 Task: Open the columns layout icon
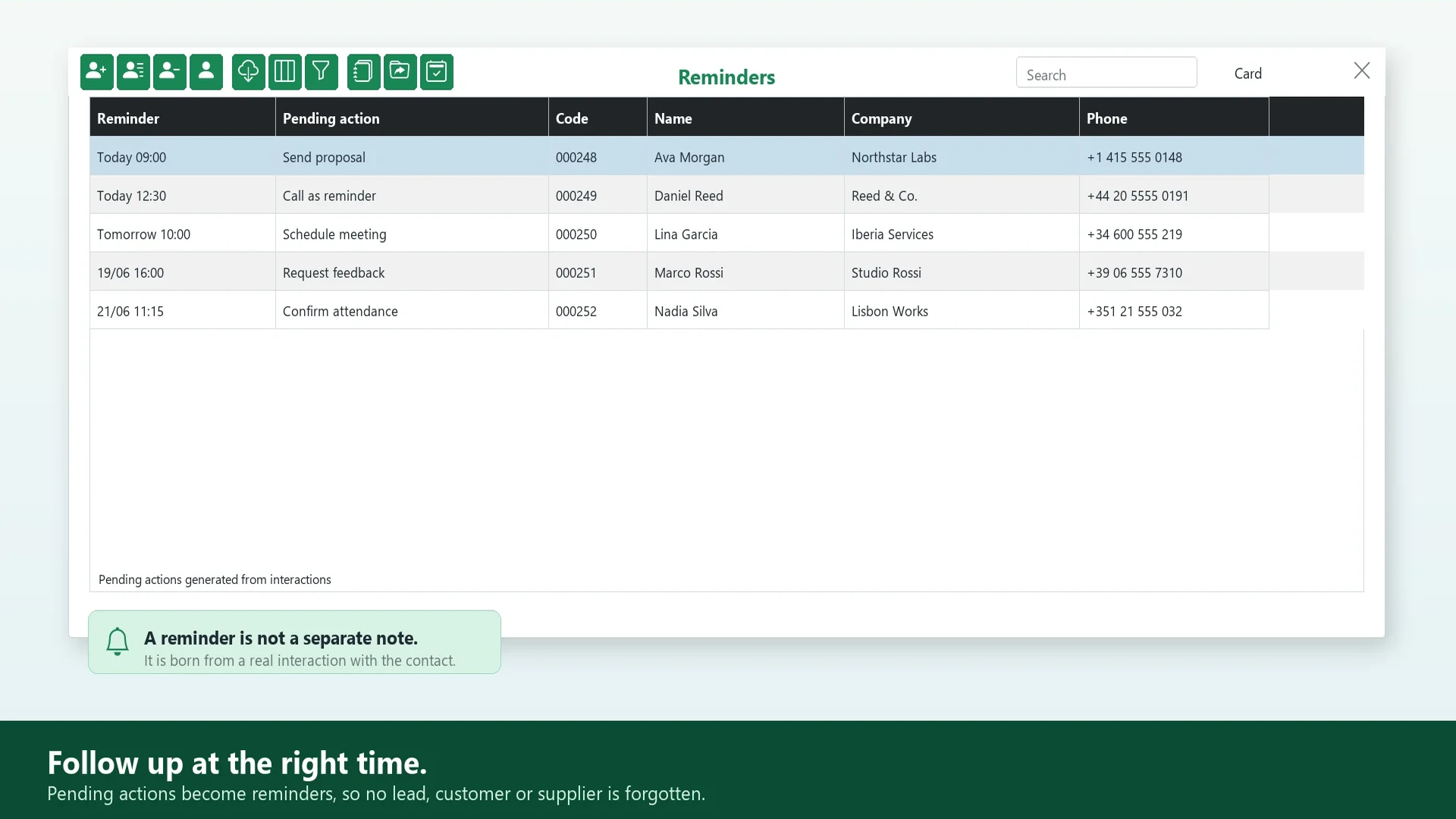coord(285,72)
